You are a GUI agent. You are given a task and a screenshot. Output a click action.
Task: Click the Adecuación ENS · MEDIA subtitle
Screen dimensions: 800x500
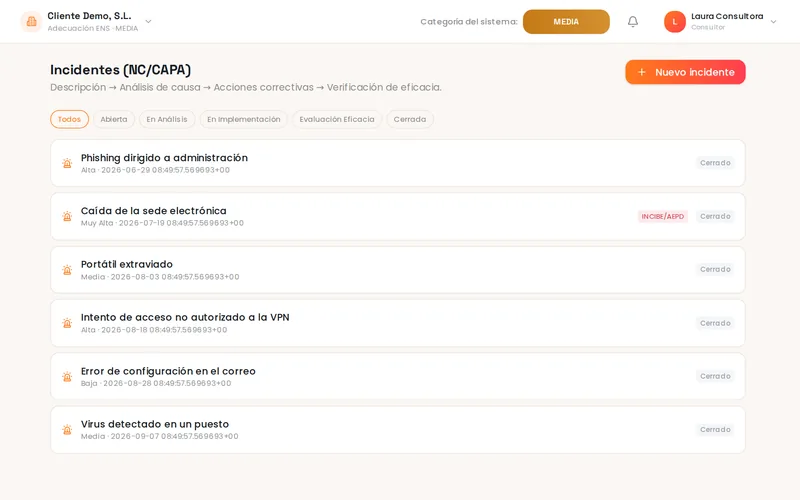(93, 28)
